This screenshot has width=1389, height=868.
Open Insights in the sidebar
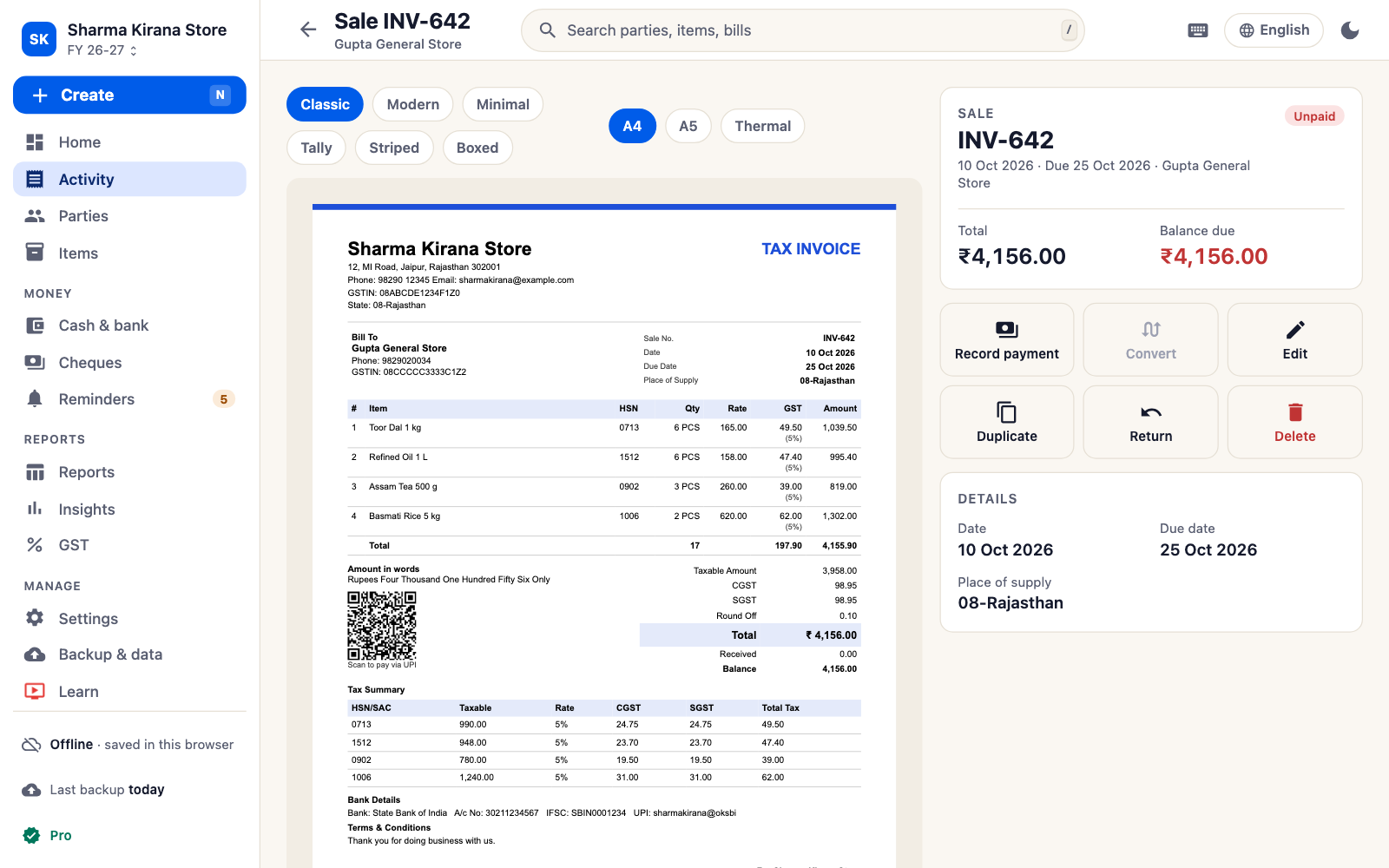click(x=129, y=510)
